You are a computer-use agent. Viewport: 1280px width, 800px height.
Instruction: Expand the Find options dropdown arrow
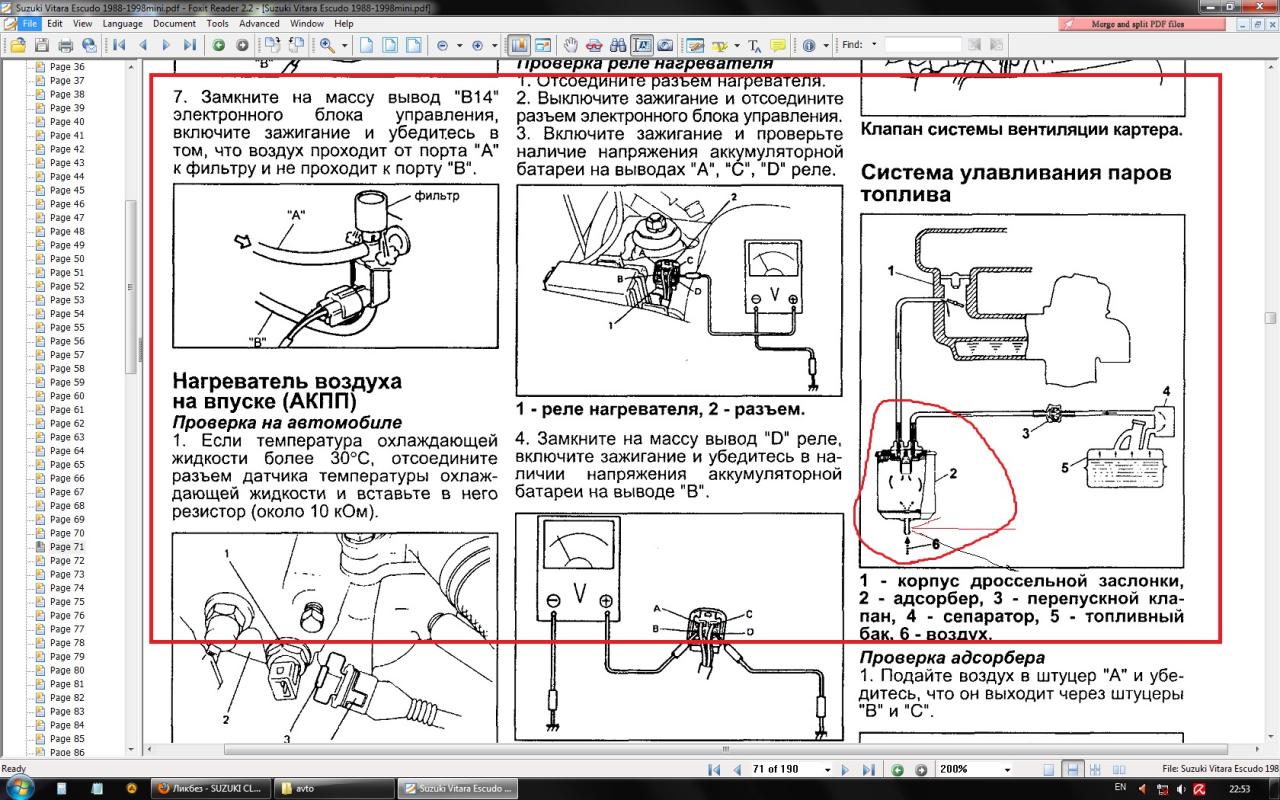[874, 45]
